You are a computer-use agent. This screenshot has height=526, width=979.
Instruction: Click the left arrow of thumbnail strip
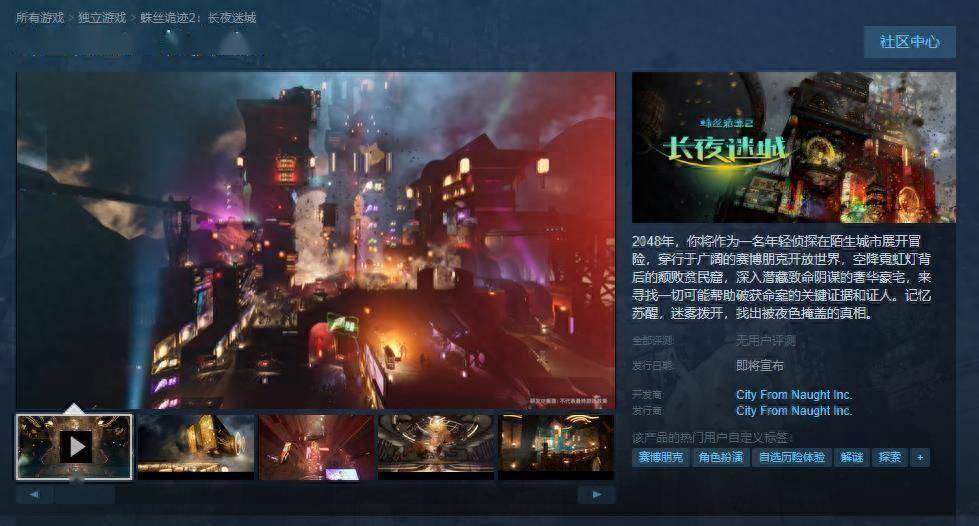[x=34, y=495]
